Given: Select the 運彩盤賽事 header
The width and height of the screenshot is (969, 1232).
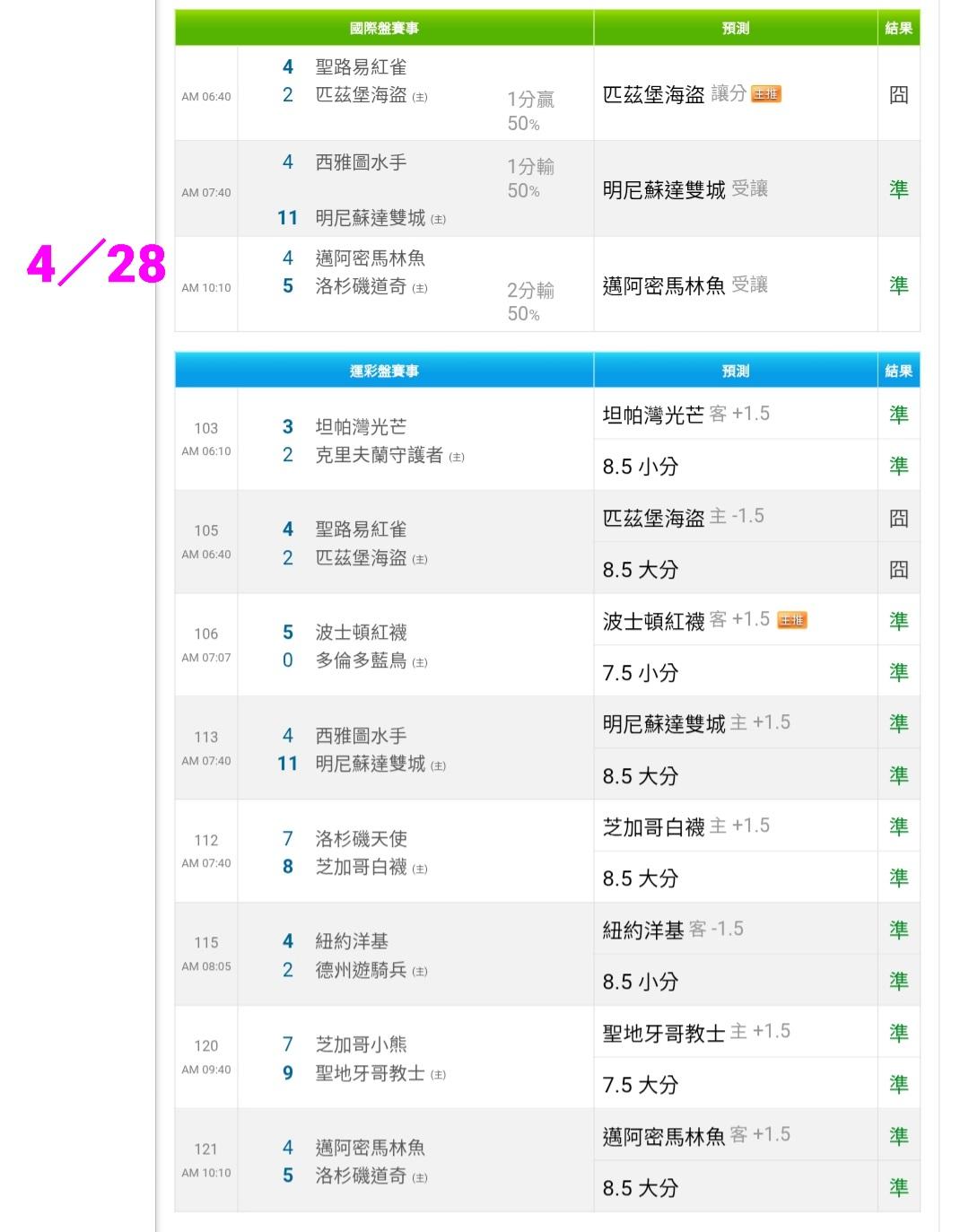Looking at the screenshot, I should tap(384, 371).
